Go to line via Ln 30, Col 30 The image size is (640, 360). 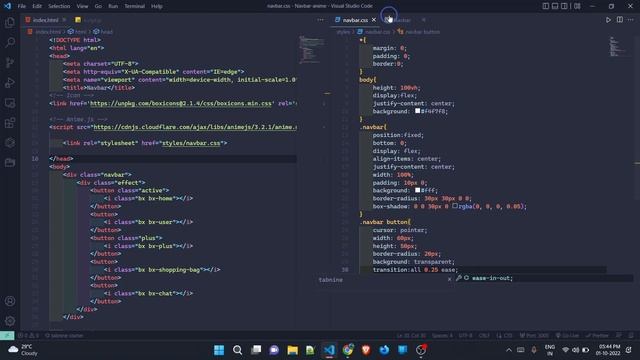point(411,336)
